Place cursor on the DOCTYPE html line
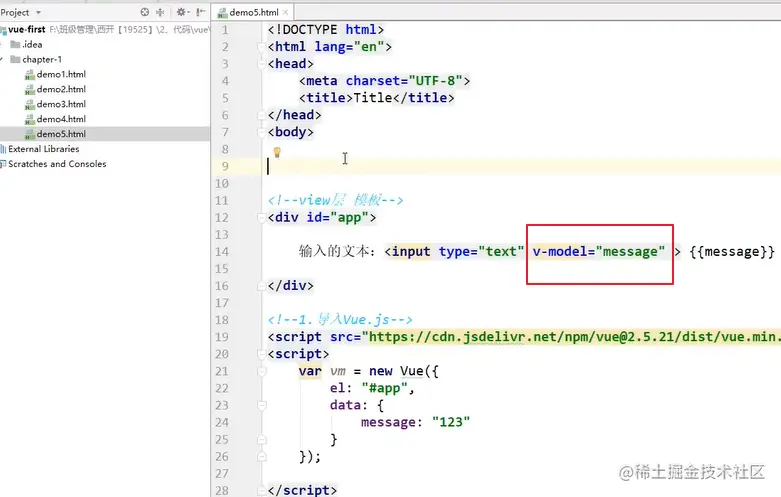This screenshot has height=497, width=781. tap(326, 30)
